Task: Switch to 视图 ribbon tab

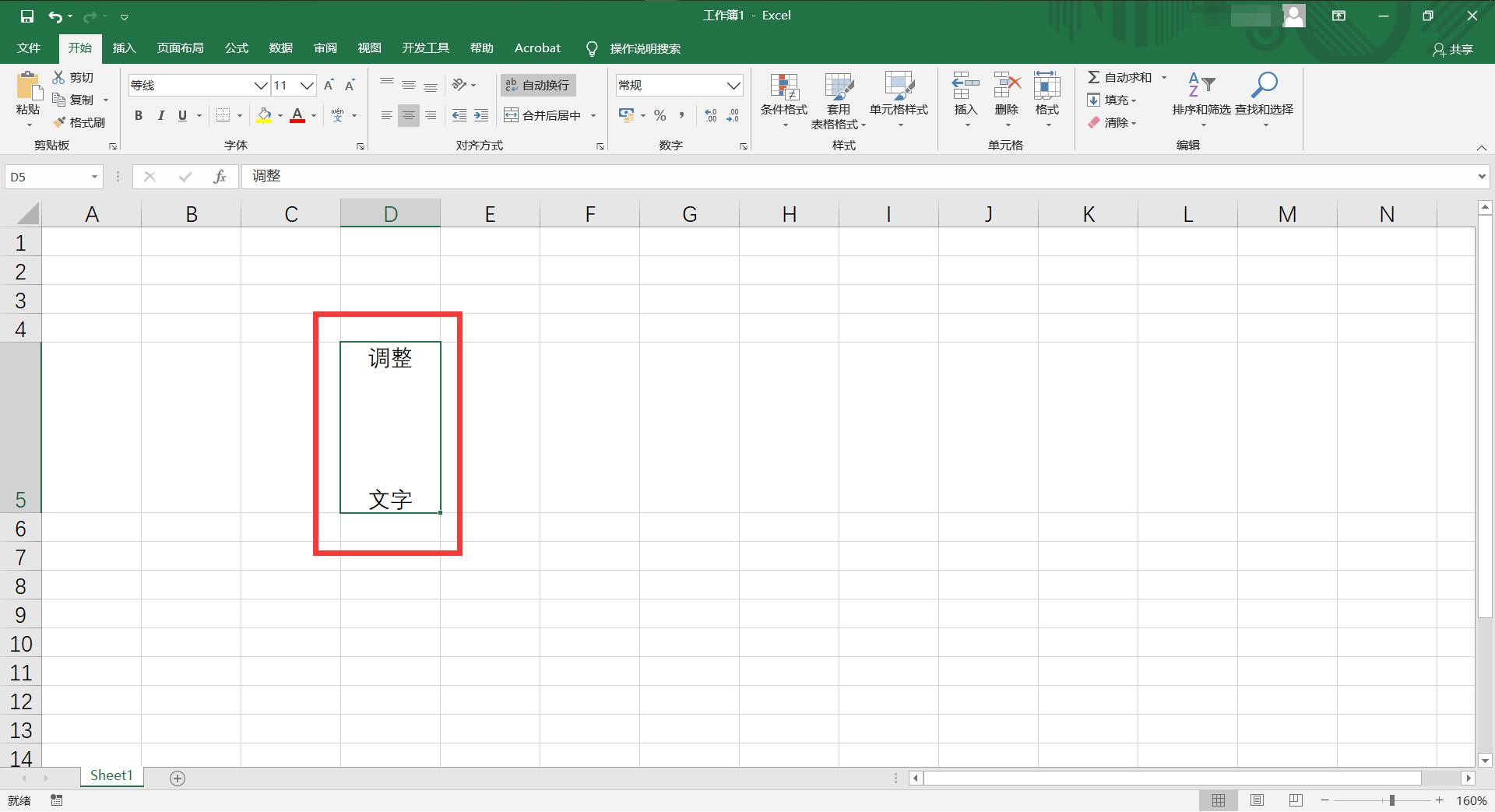Action: coord(369,47)
